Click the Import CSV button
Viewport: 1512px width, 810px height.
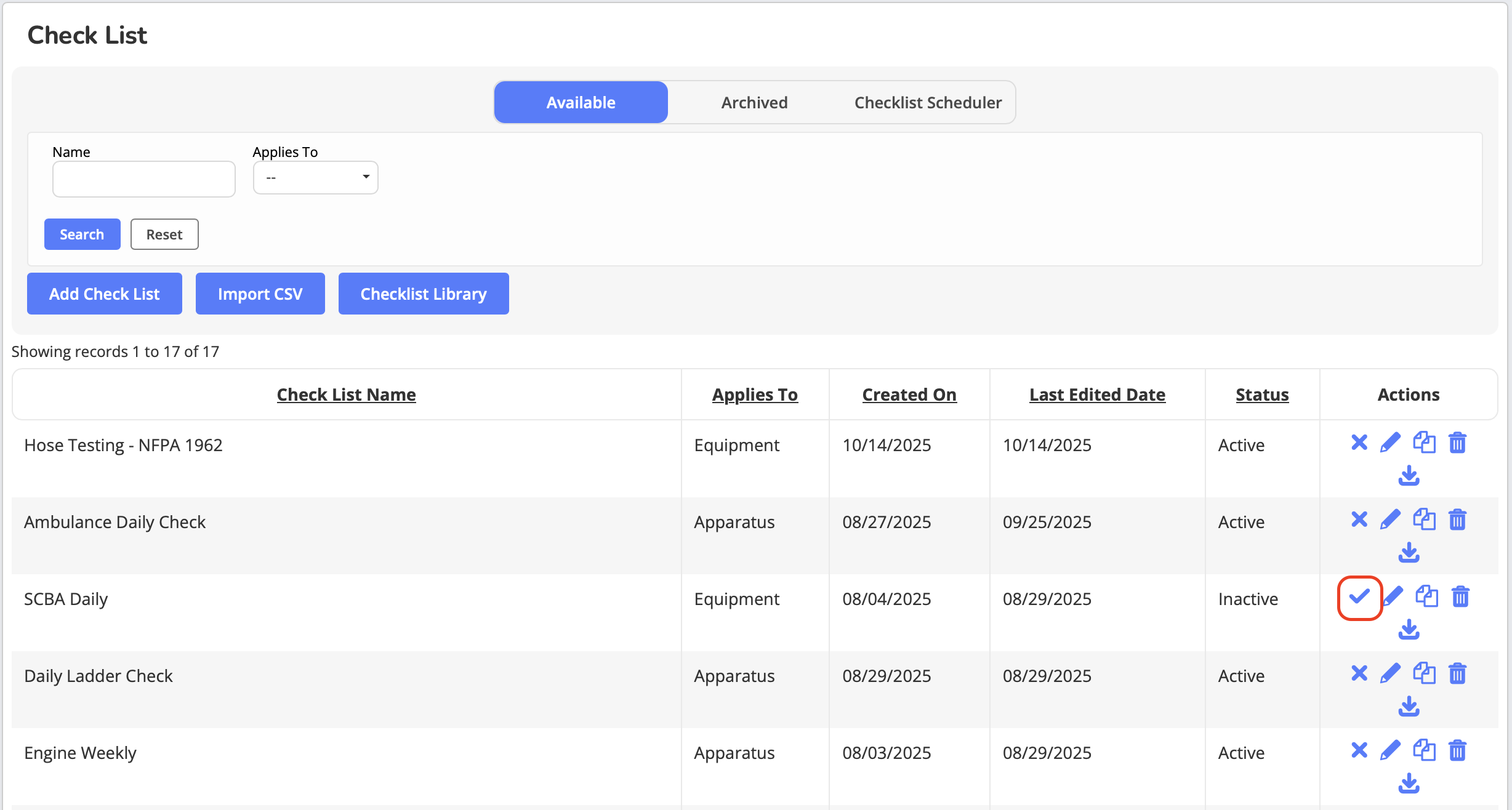coord(260,294)
